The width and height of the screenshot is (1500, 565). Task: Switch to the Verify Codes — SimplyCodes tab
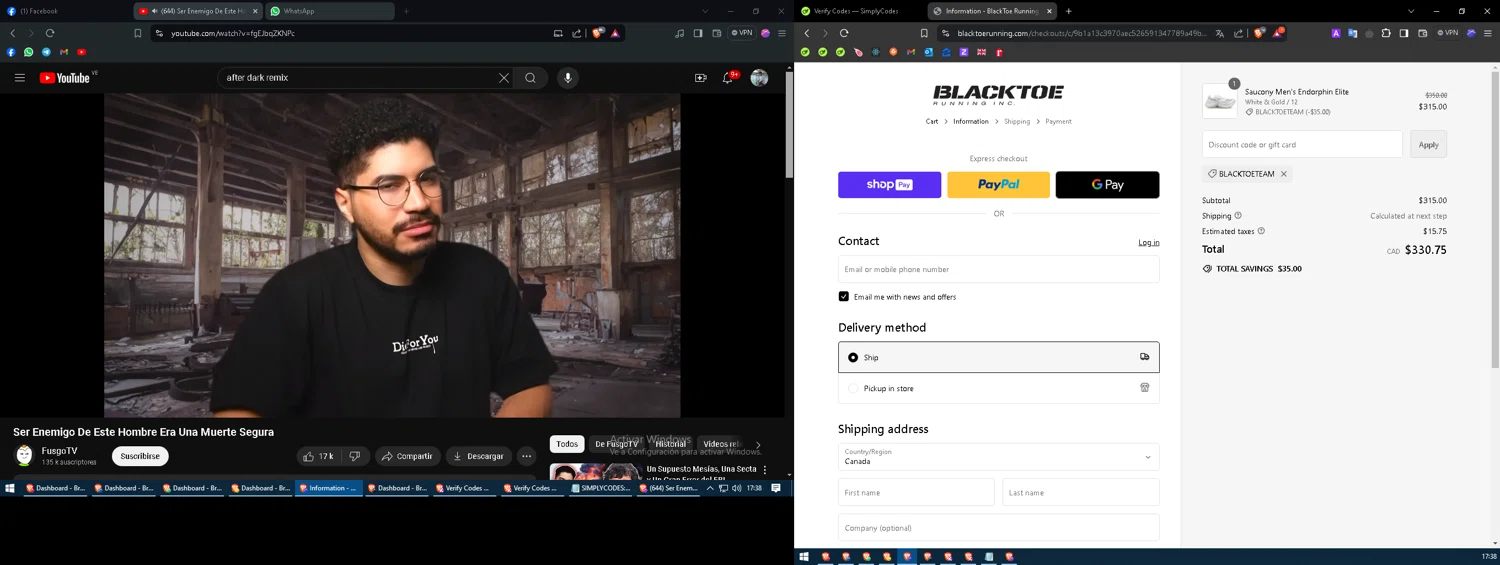point(860,11)
